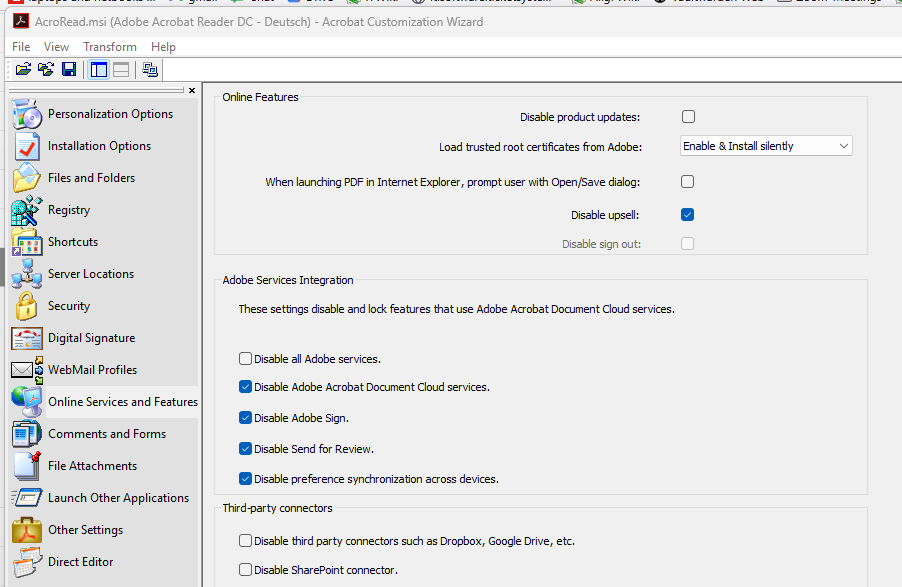Click the networked computers toolbar icon
This screenshot has width=902, height=587.
pos(150,69)
